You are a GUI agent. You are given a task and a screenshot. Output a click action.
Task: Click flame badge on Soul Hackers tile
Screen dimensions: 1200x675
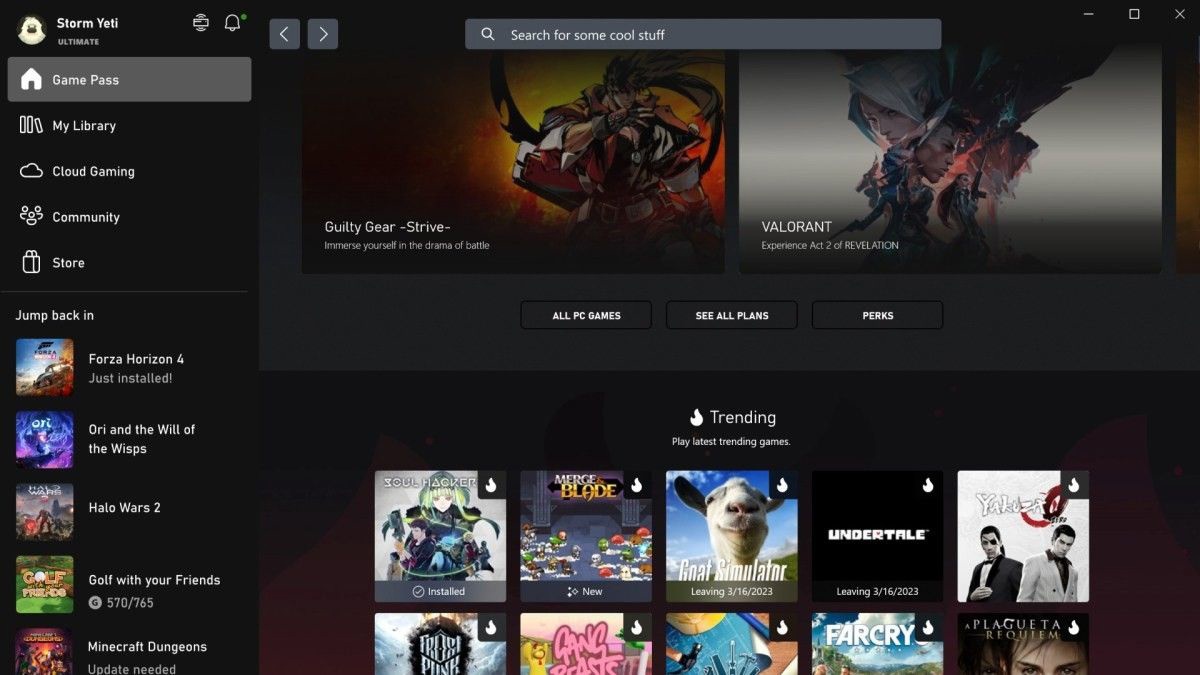tap(491, 485)
